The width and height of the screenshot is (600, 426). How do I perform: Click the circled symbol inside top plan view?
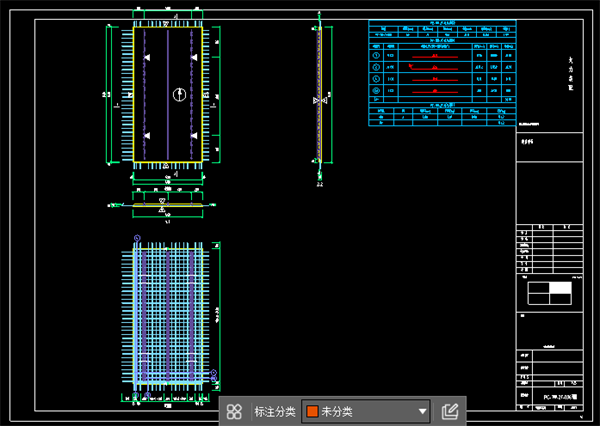point(179,94)
